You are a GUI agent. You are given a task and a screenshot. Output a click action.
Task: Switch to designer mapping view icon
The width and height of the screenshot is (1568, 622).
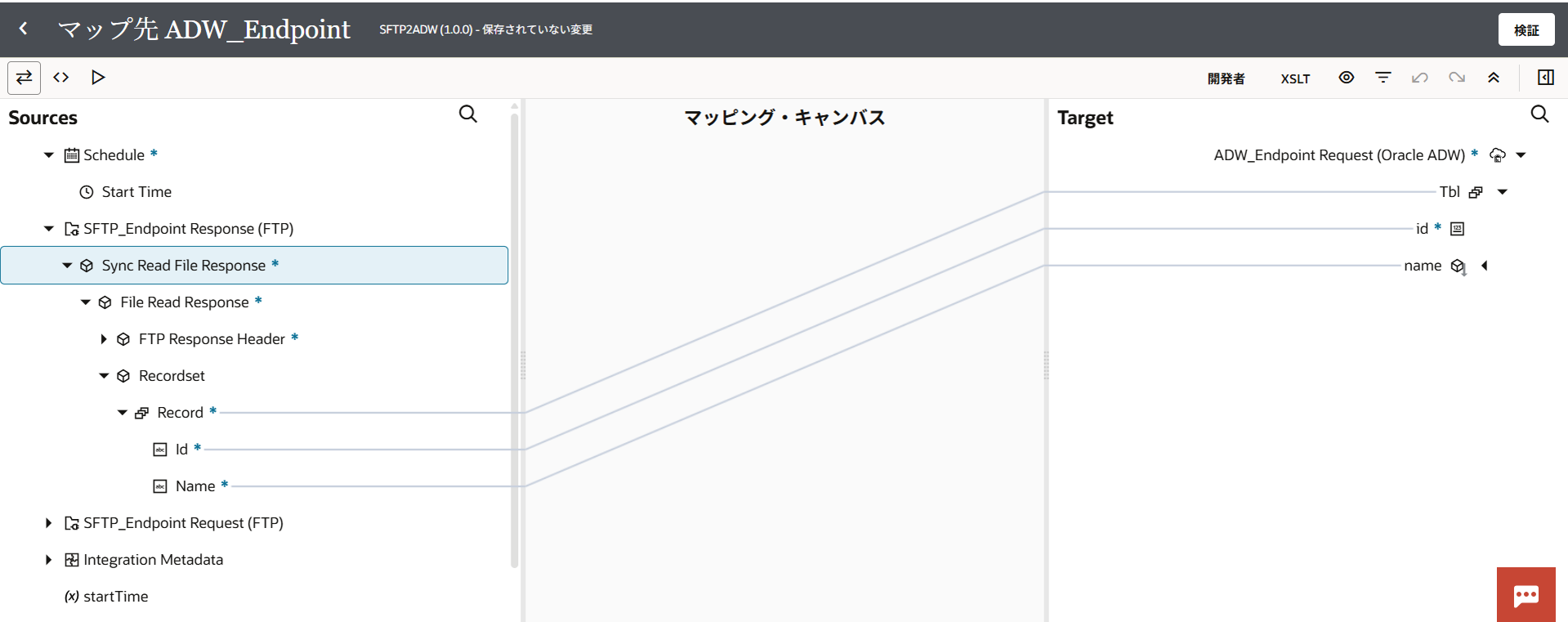tap(25, 78)
